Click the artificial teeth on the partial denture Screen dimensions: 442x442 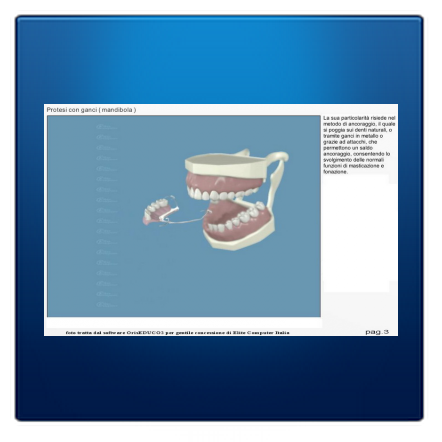[x=156, y=206]
